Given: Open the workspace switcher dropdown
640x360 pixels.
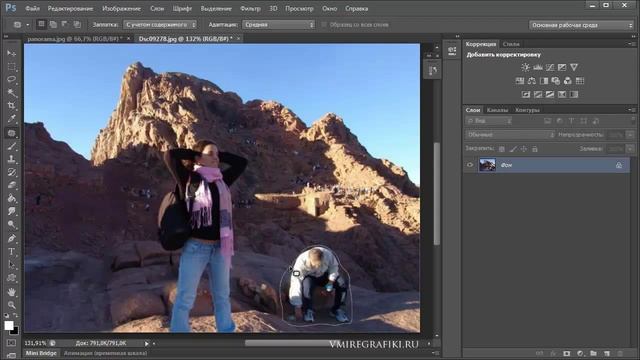Looking at the screenshot, I should coord(581,25).
